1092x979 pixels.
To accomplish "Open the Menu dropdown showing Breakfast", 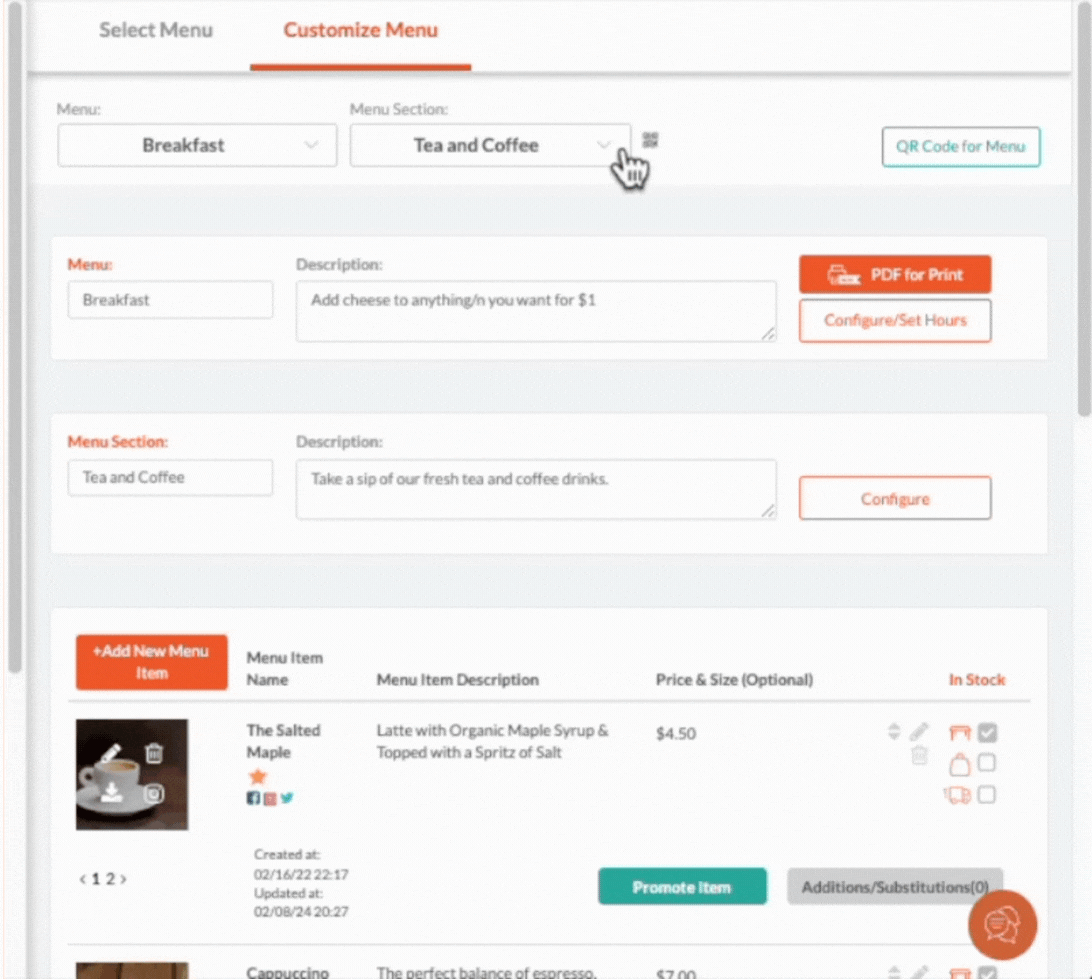I will (x=196, y=145).
